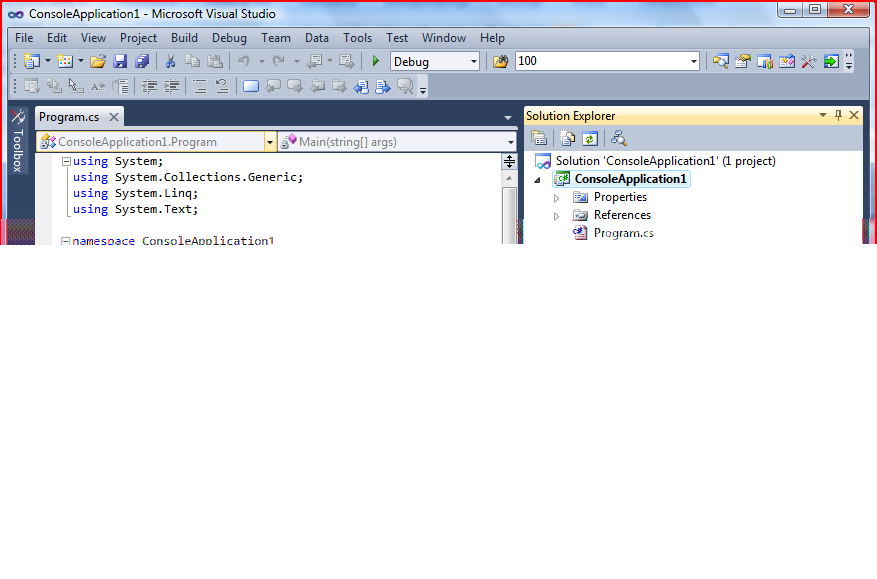This screenshot has height=579, width=877.
Task: Open a file with the folder icon
Action: coord(98,61)
